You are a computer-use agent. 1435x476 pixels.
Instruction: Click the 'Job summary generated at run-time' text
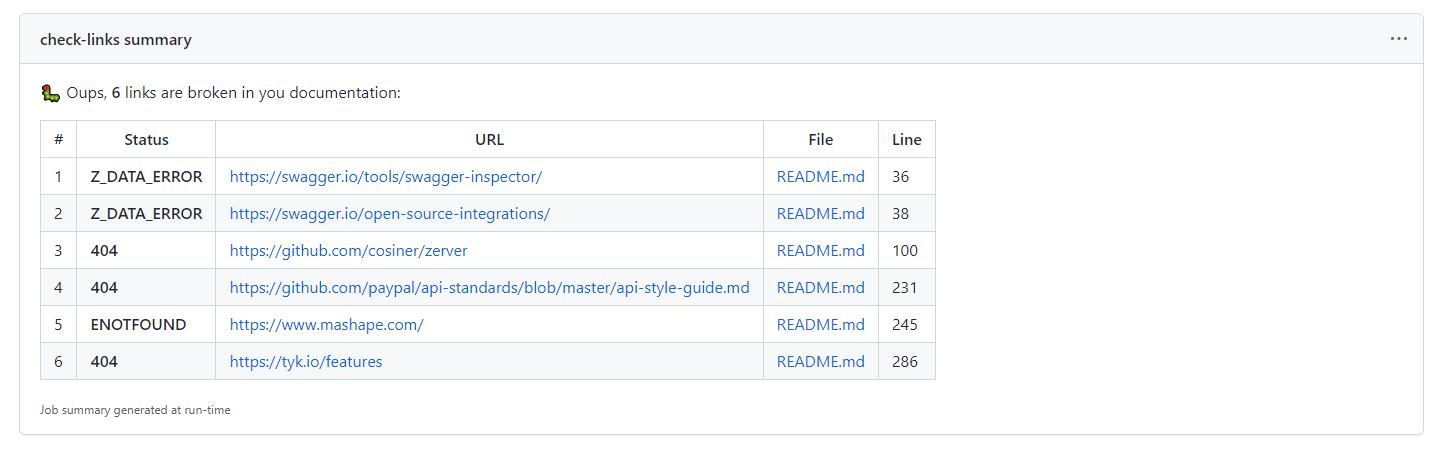pyautogui.click(x=135, y=410)
